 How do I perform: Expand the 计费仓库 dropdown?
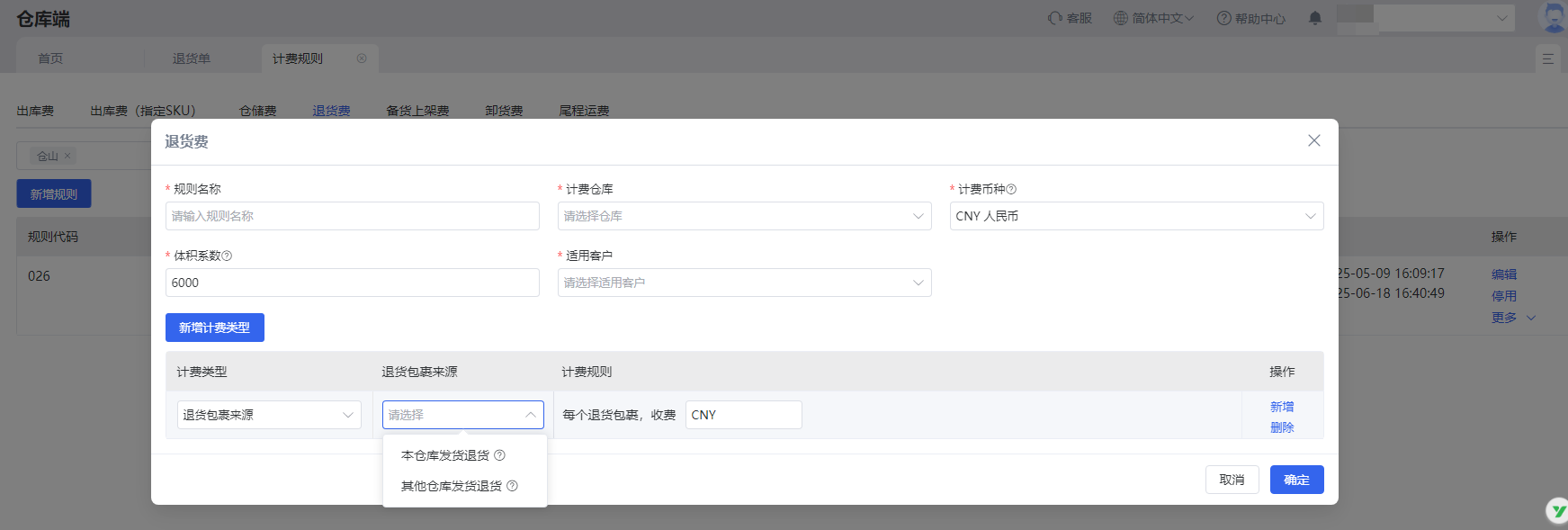point(744,216)
